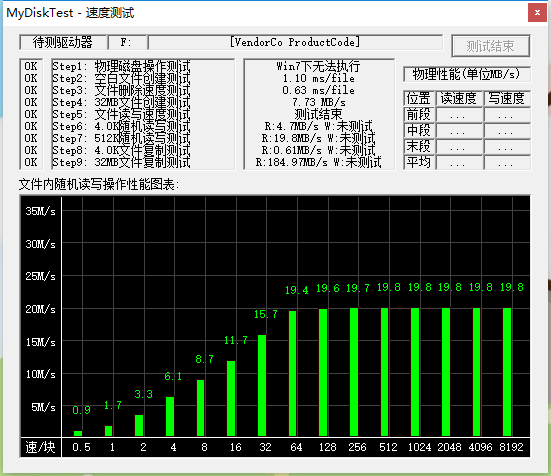Click the OK status beside Step1
The width and height of the screenshot is (551, 476).
click(31, 66)
